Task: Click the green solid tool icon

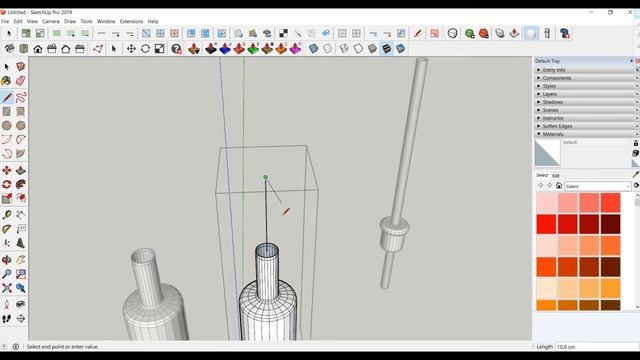Action: pyautogui.click(x=253, y=49)
